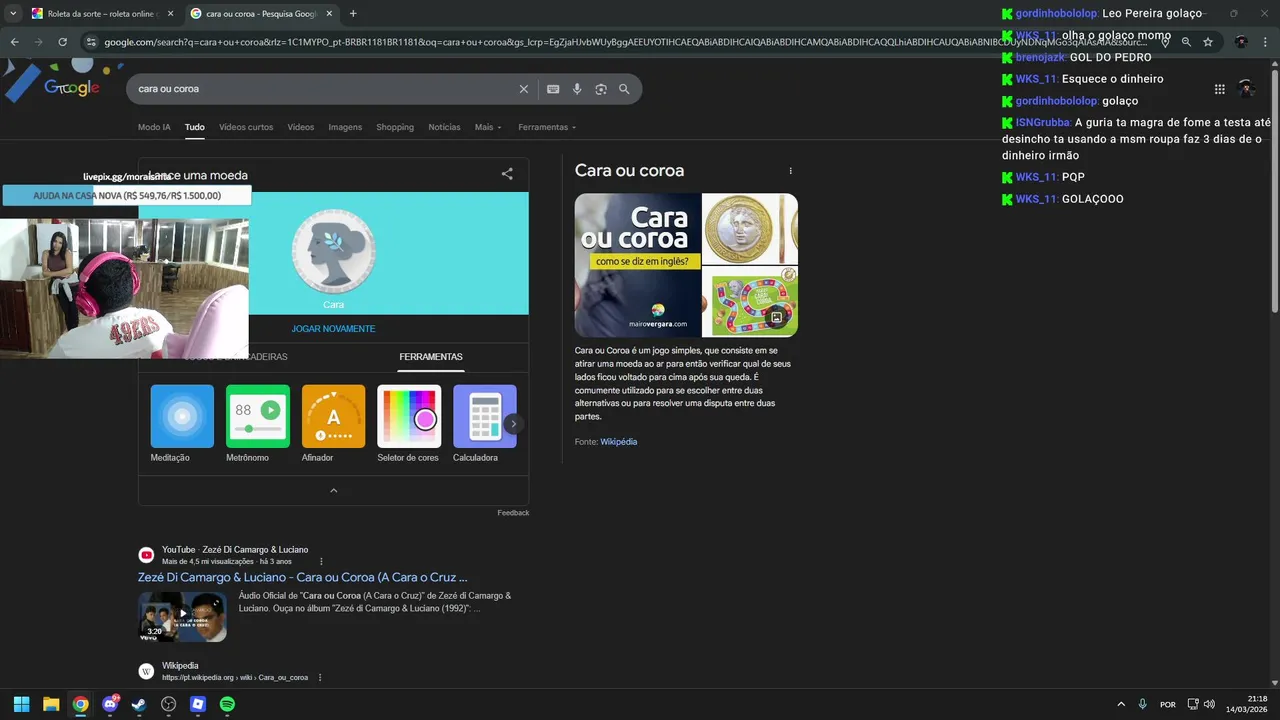The height and width of the screenshot is (720, 1280).
Task: Open the Google account profile avatar
Action: (x=1246, y=89)
